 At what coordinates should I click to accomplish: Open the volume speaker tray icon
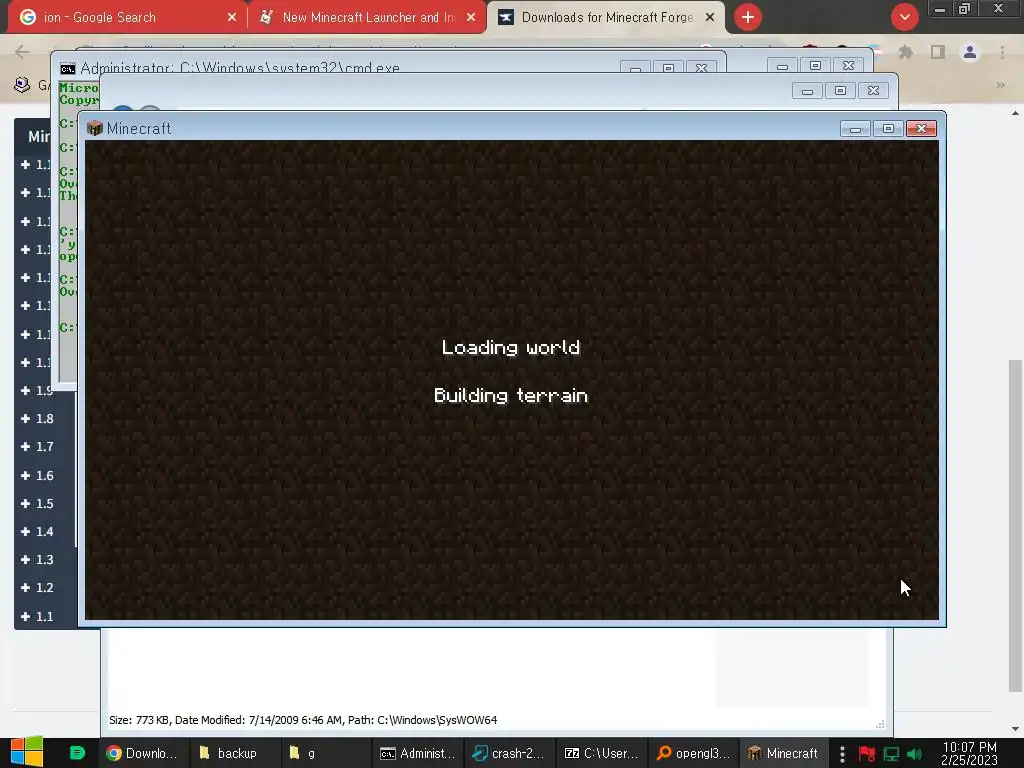(x=914, y=754)
